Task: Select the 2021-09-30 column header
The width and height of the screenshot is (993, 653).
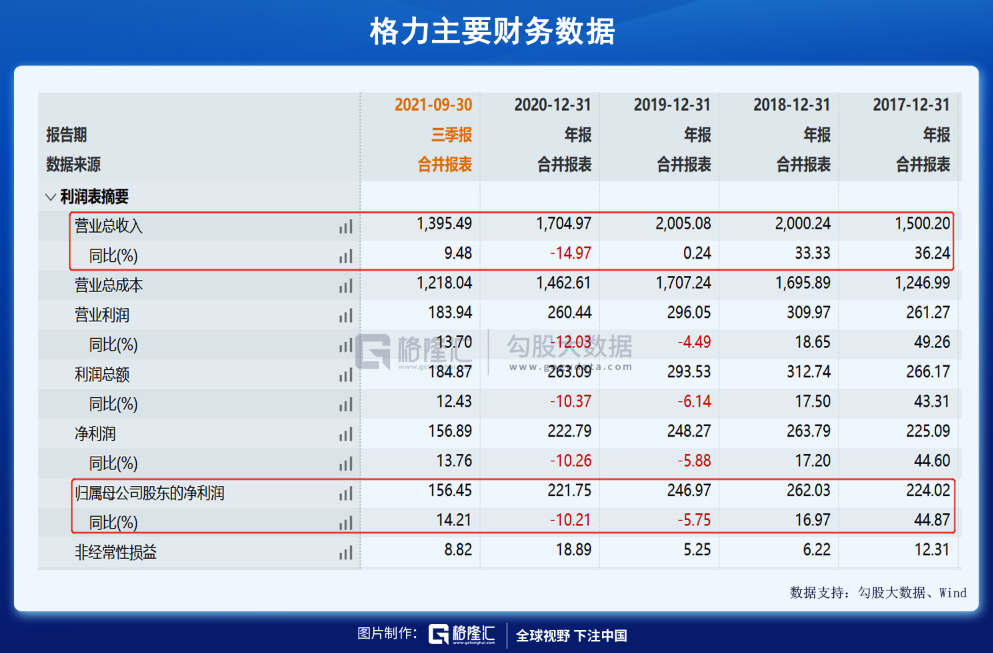Action: 433,105
